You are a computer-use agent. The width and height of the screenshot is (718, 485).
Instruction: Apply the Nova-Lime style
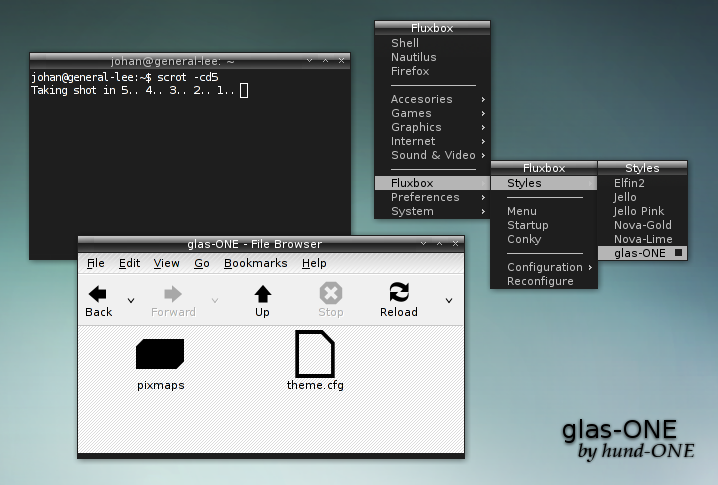coord(642,239)
